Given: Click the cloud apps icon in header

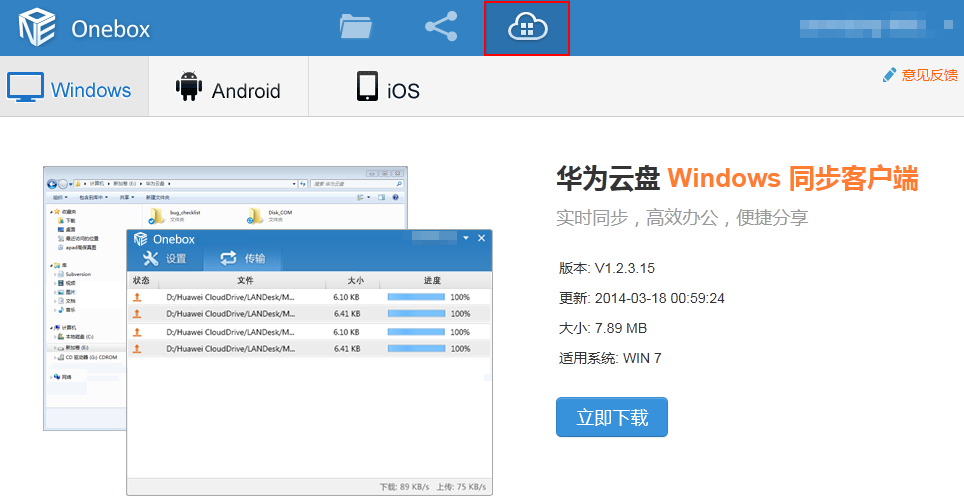Looking at the screenshot, I should point(527,28).
